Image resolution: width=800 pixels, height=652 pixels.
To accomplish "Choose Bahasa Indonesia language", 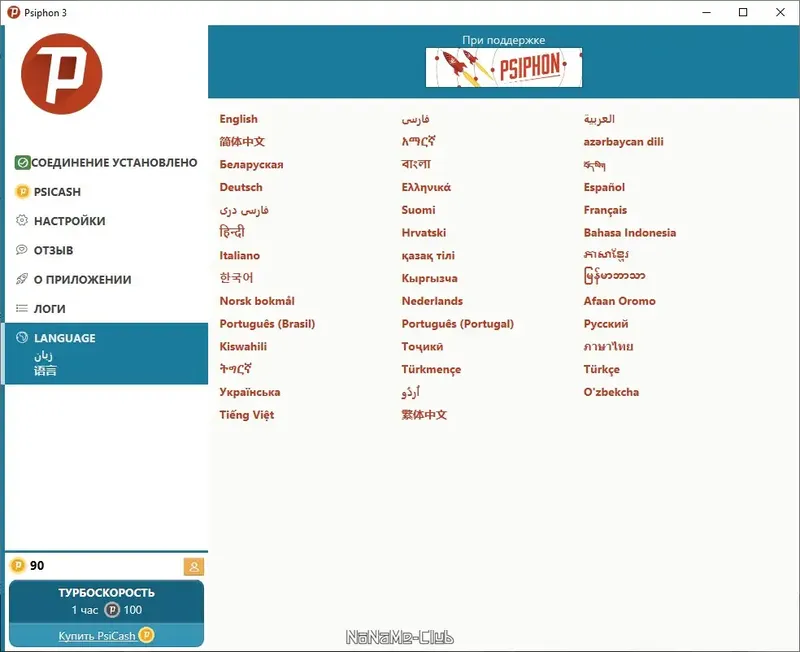I will pos(630,233).
